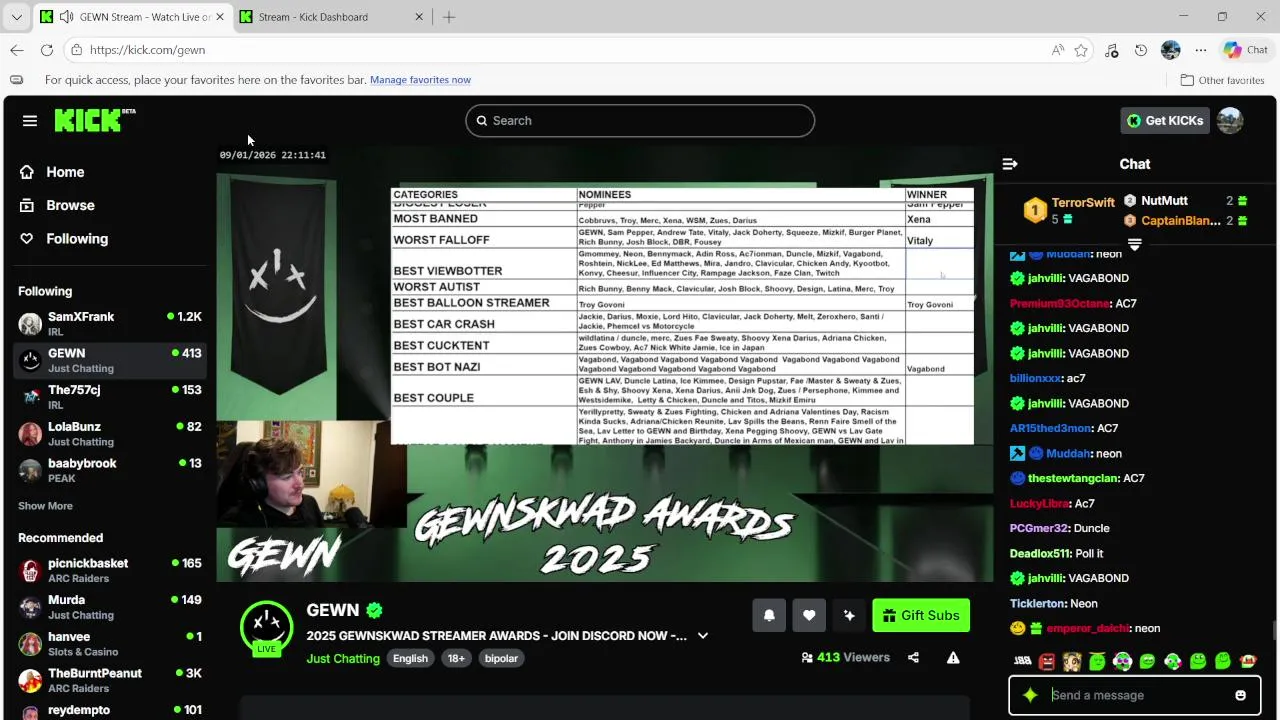Toggle the heart follow button for GEWN

pyautogui.click(x=809, y=615)
